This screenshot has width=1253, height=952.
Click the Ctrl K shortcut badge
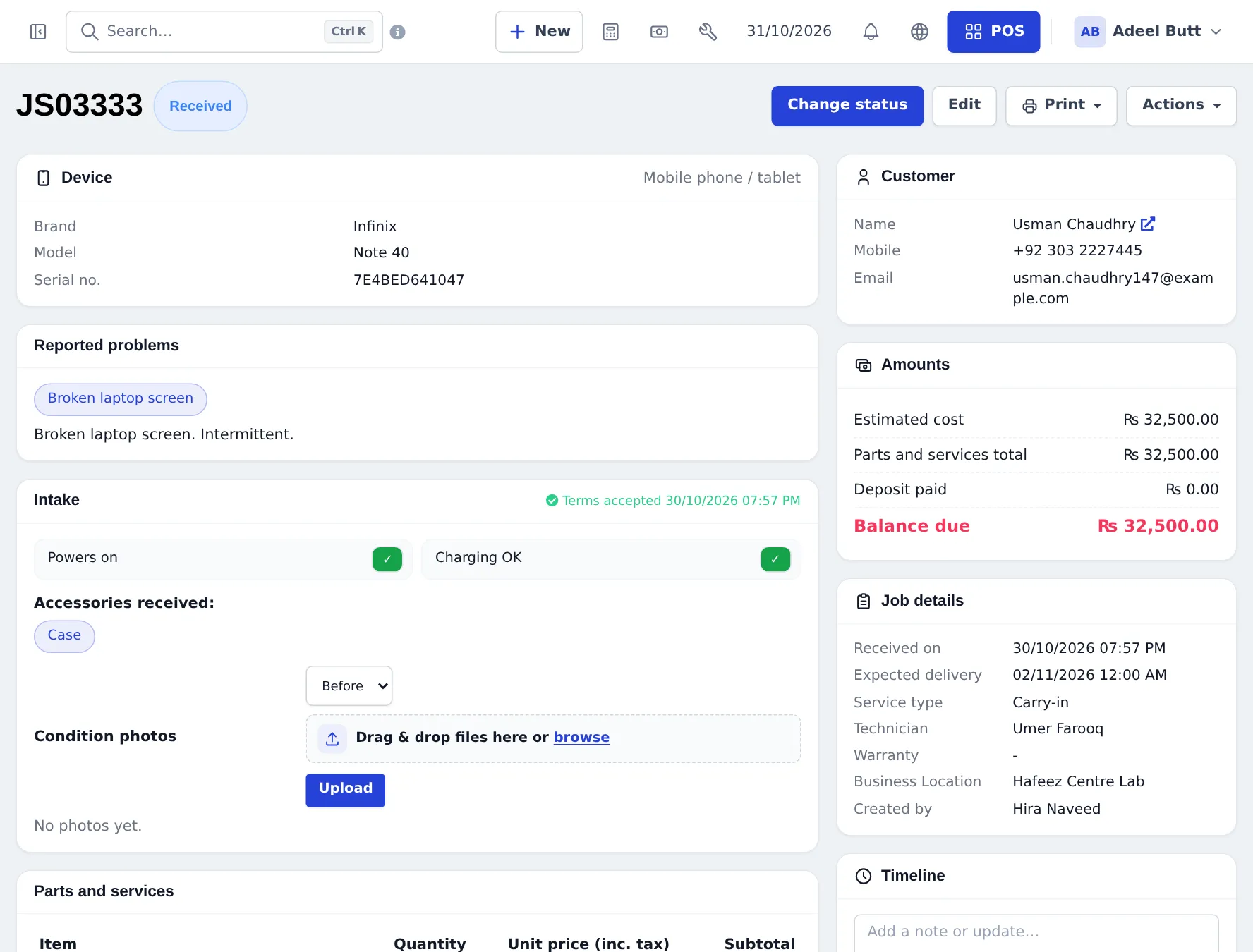click(349, 32)
